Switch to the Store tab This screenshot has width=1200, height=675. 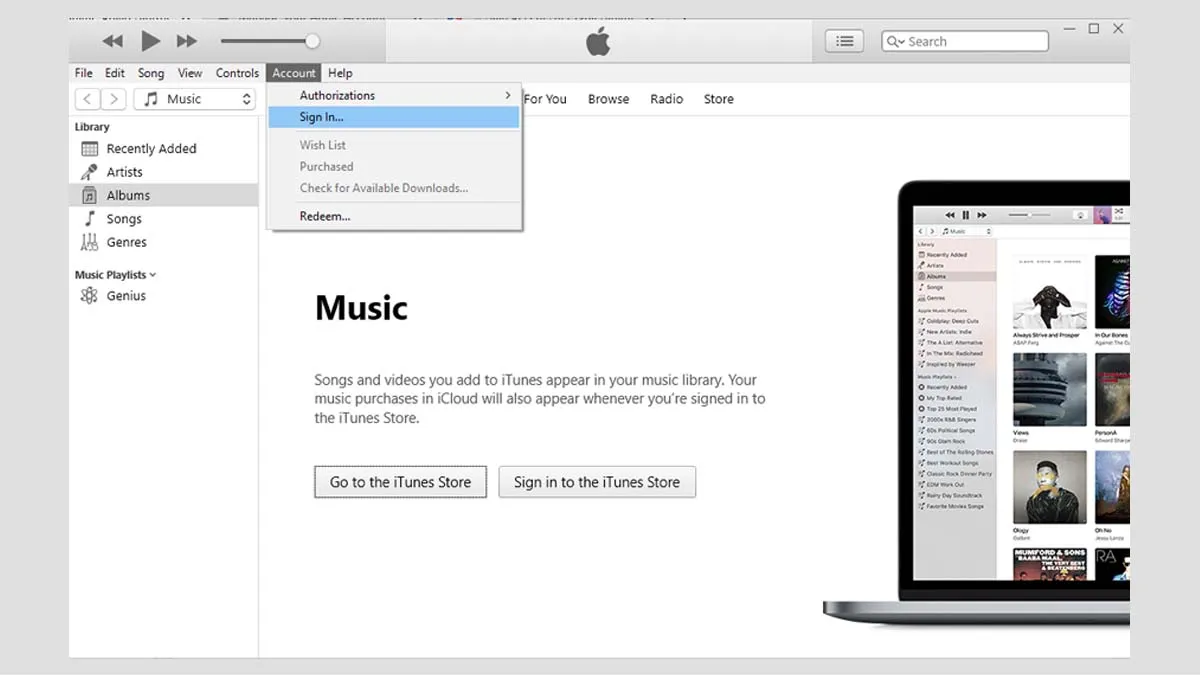pyautogui.click(x=718, y=99)
